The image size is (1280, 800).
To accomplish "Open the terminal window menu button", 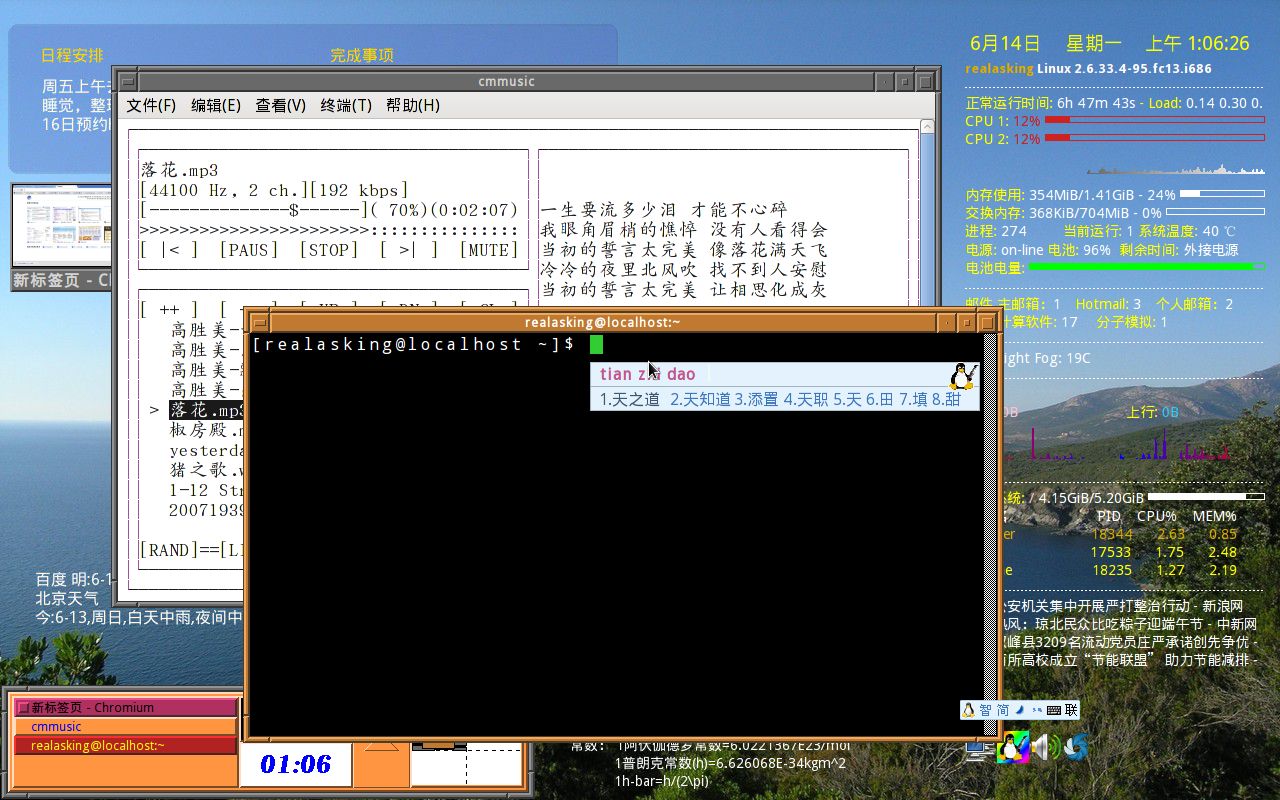I will coord(259,322).
